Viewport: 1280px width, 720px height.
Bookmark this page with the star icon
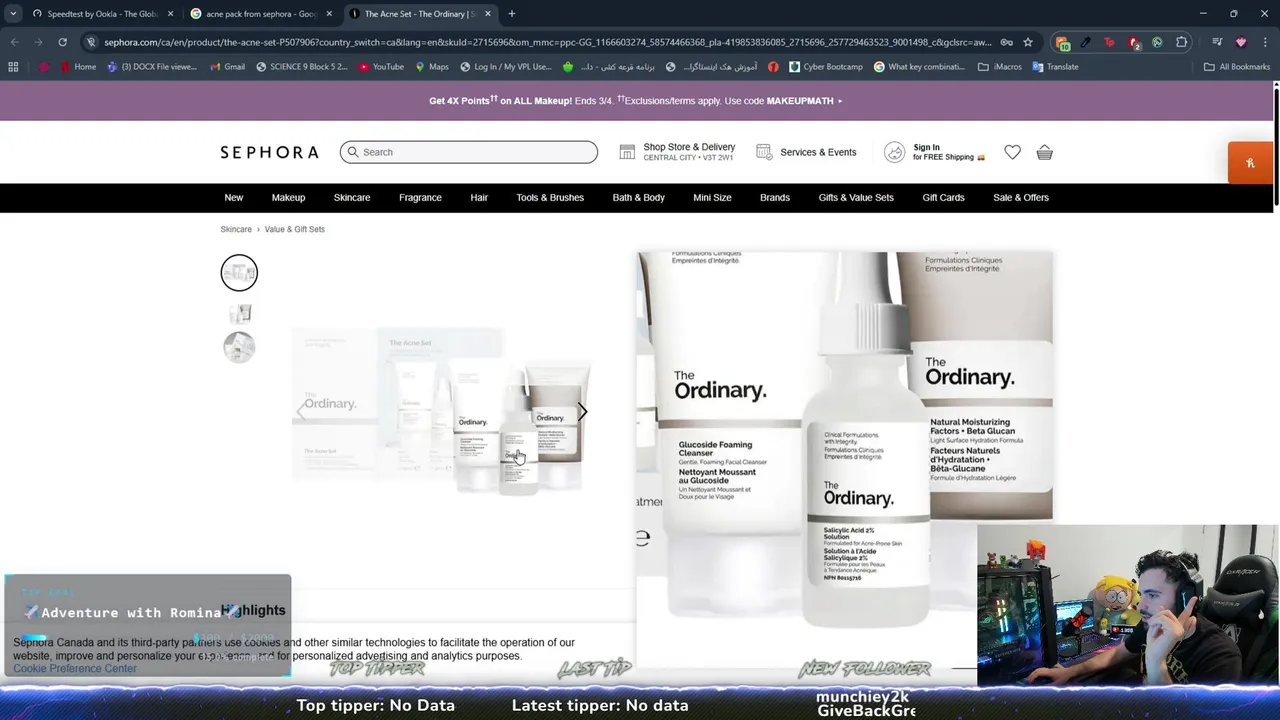coord(1027,42)
